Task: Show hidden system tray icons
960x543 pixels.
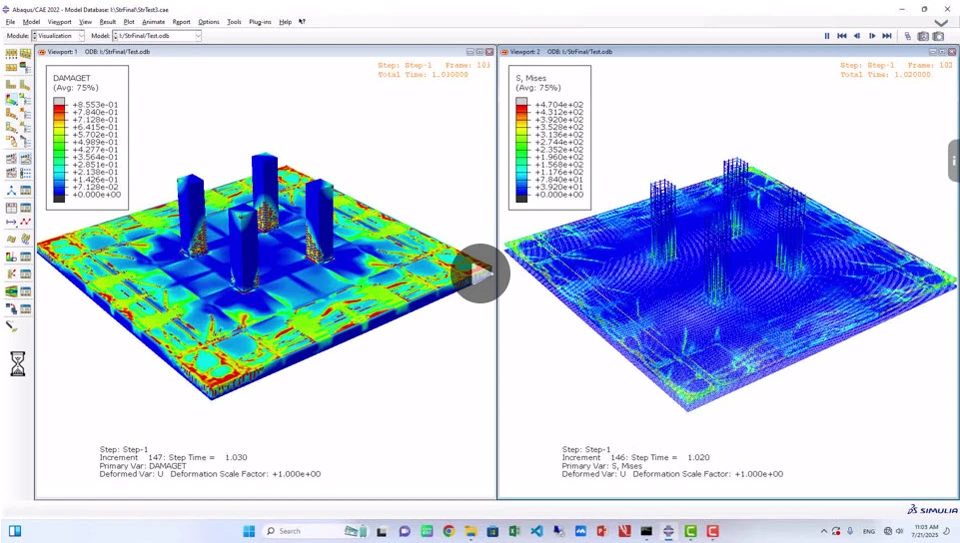Action: 824,531
